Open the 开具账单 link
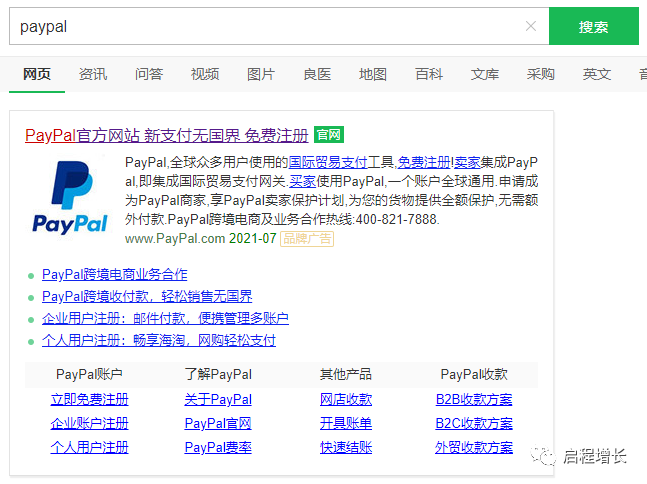 coord(346,423)
